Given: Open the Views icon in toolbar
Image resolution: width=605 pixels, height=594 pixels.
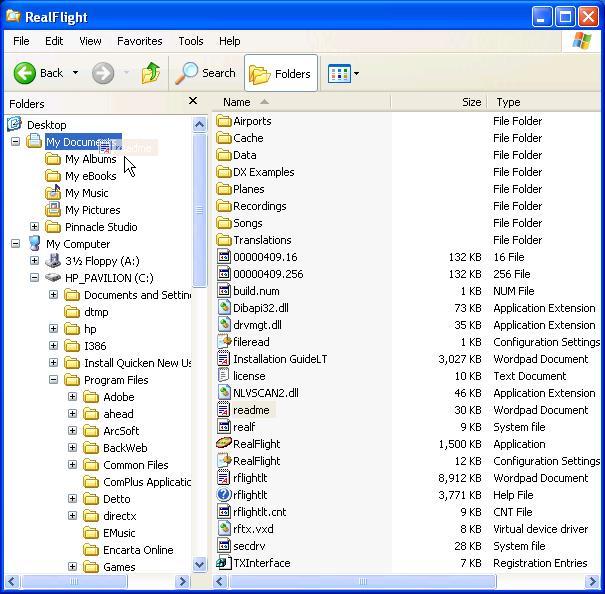Looking at the screenshot, I should pyautogui.click(x=339, y=73).
